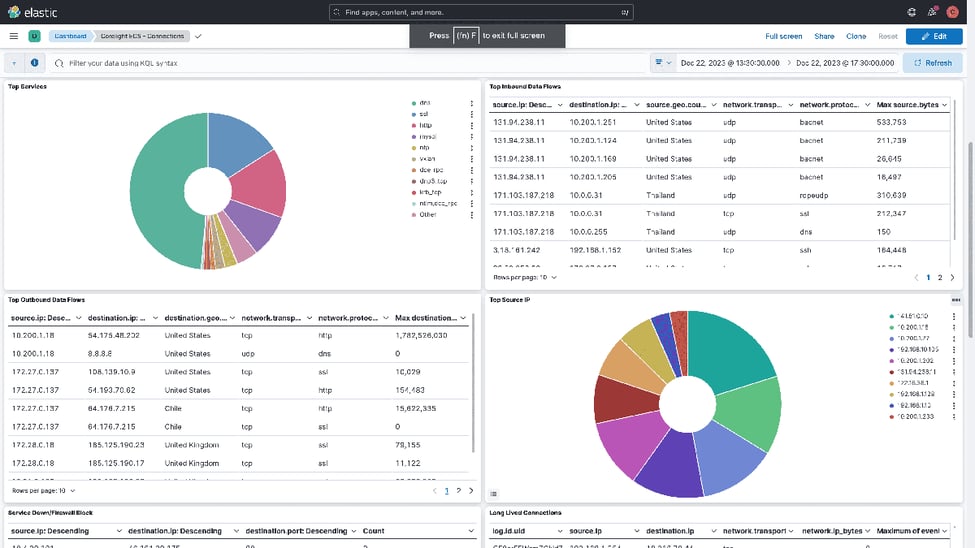Open the date quick menu calendar dropdown

(x=663, y=62)
